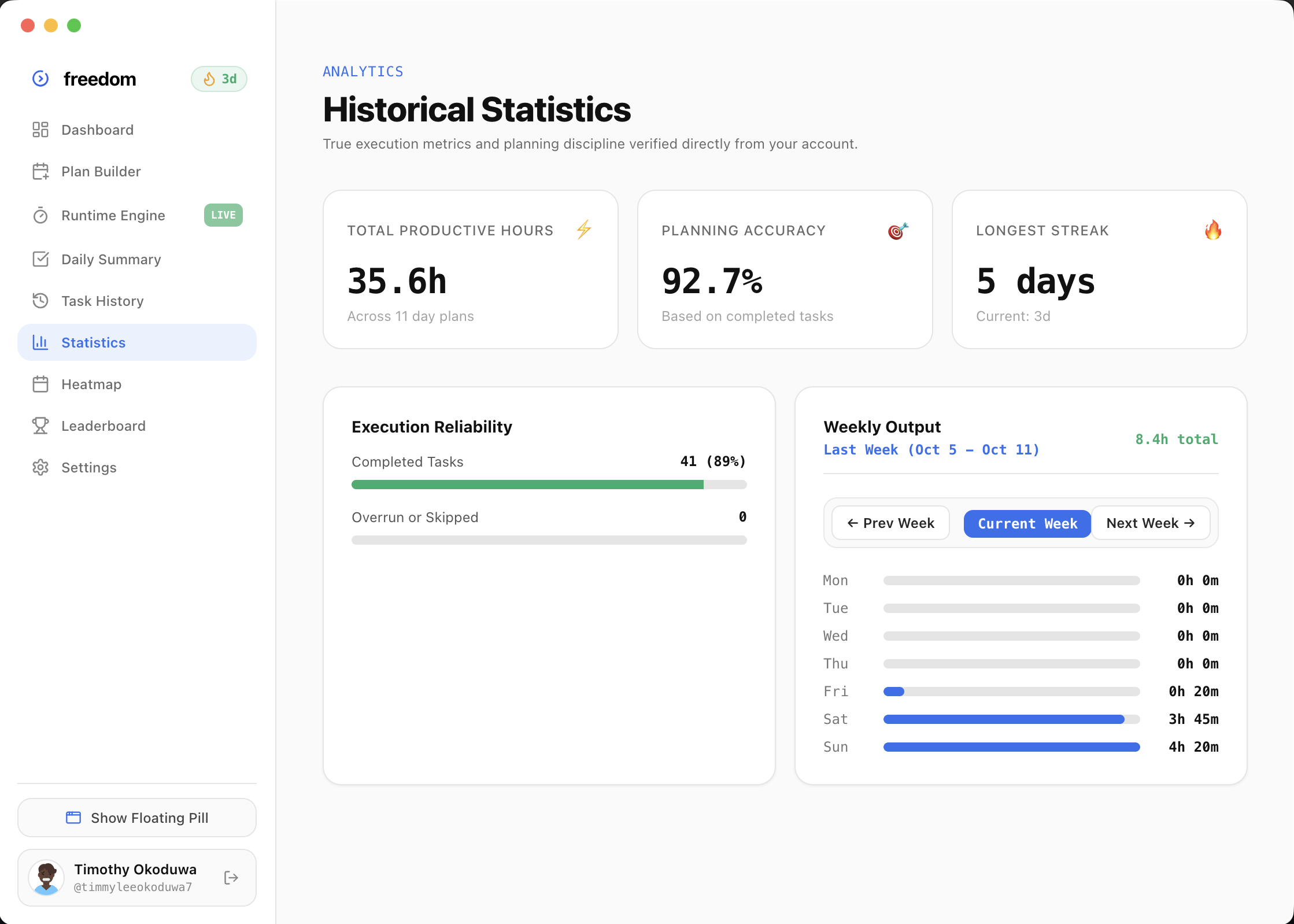Image resolution: width=1294 pixels, height=924 pixels.
Task: Click the Thu day label
Action: (x=836, y=664)
